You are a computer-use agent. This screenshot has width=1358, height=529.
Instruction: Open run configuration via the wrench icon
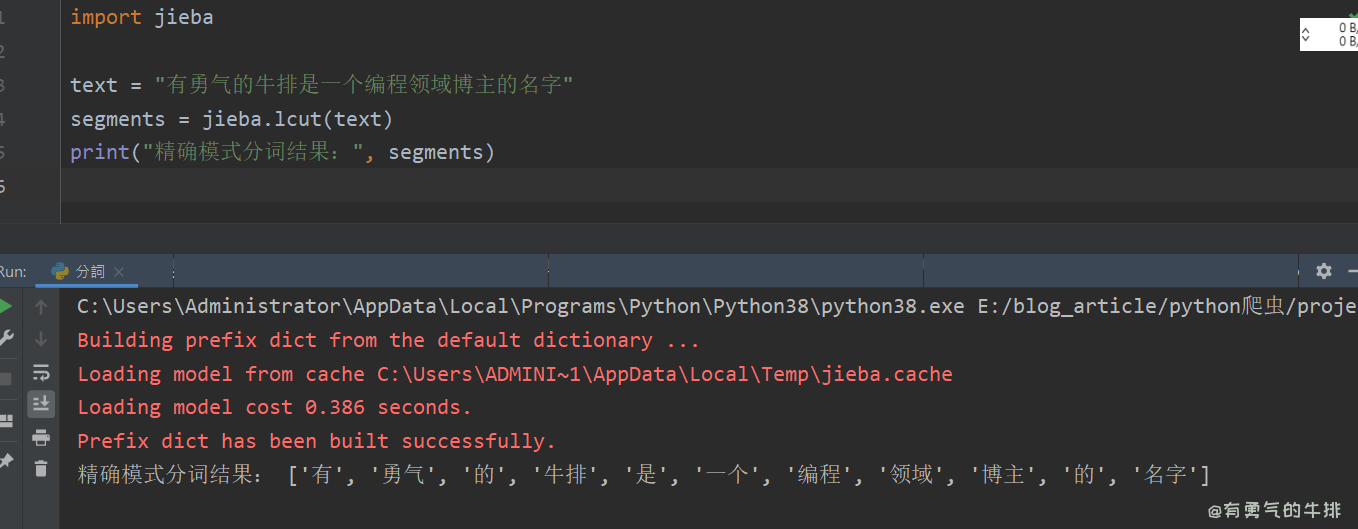coord(6,339)
